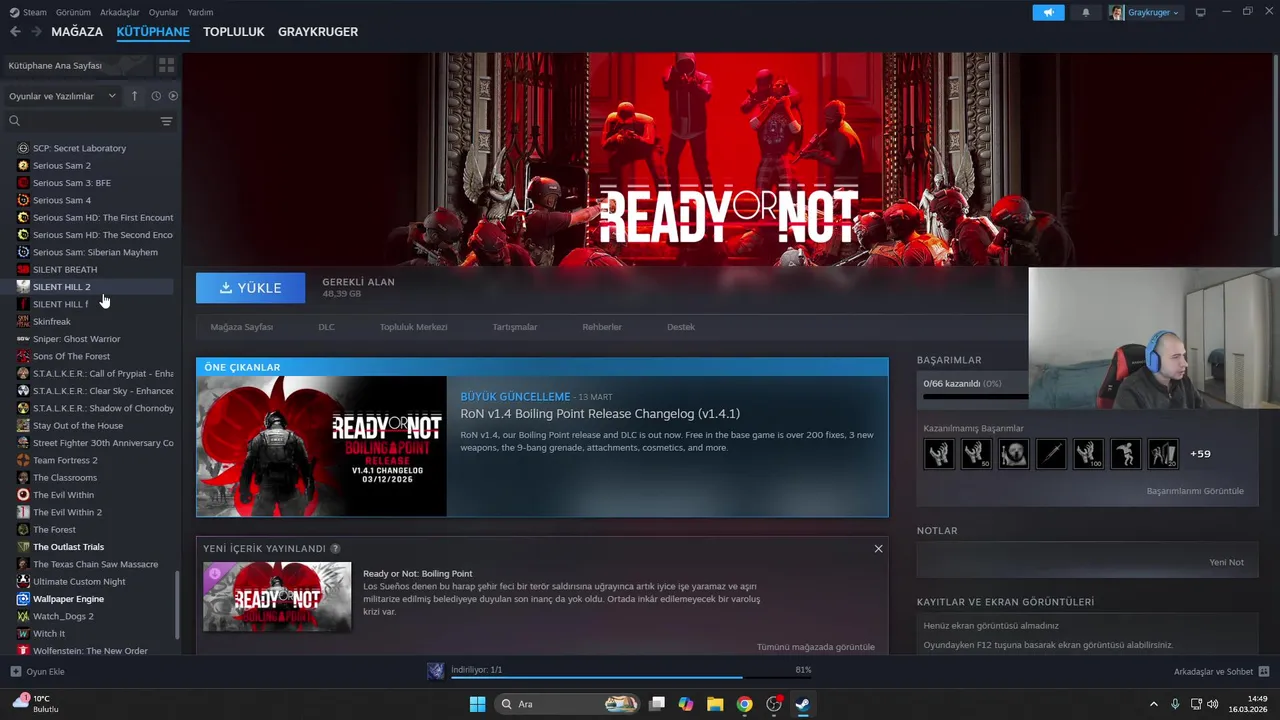Click the taskbar search box 'Ara'

click(568, 704)
